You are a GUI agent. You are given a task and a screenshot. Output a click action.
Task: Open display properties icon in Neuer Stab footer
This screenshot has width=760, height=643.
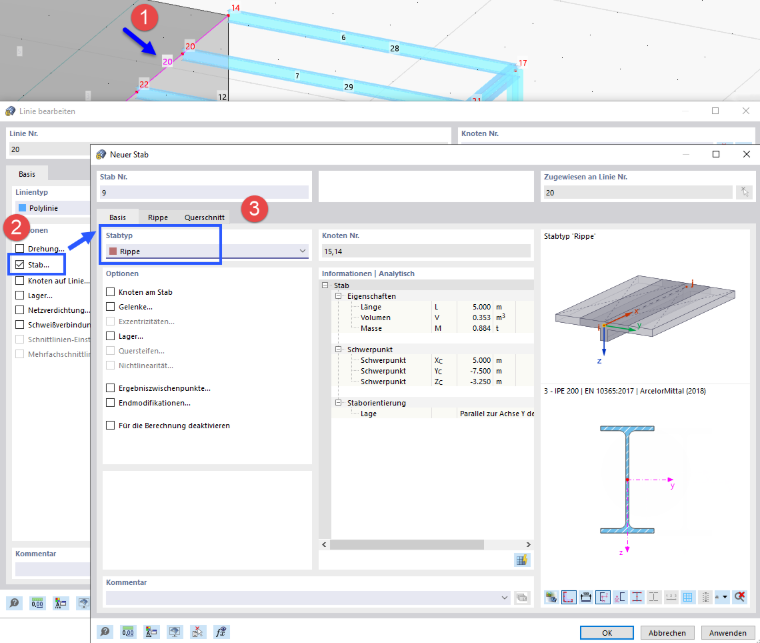[x=151, y=631]
